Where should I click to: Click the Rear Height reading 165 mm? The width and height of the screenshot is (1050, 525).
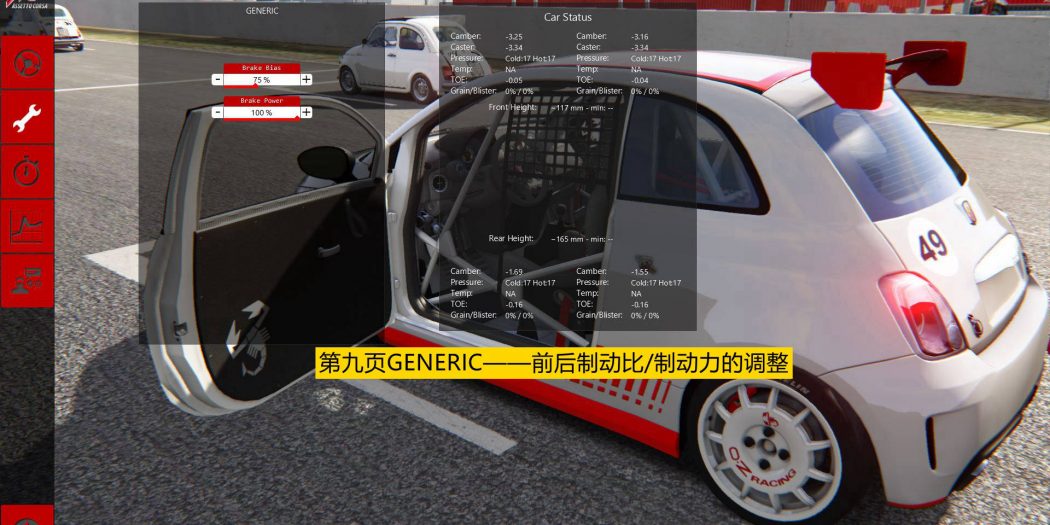tap(568, 239)
